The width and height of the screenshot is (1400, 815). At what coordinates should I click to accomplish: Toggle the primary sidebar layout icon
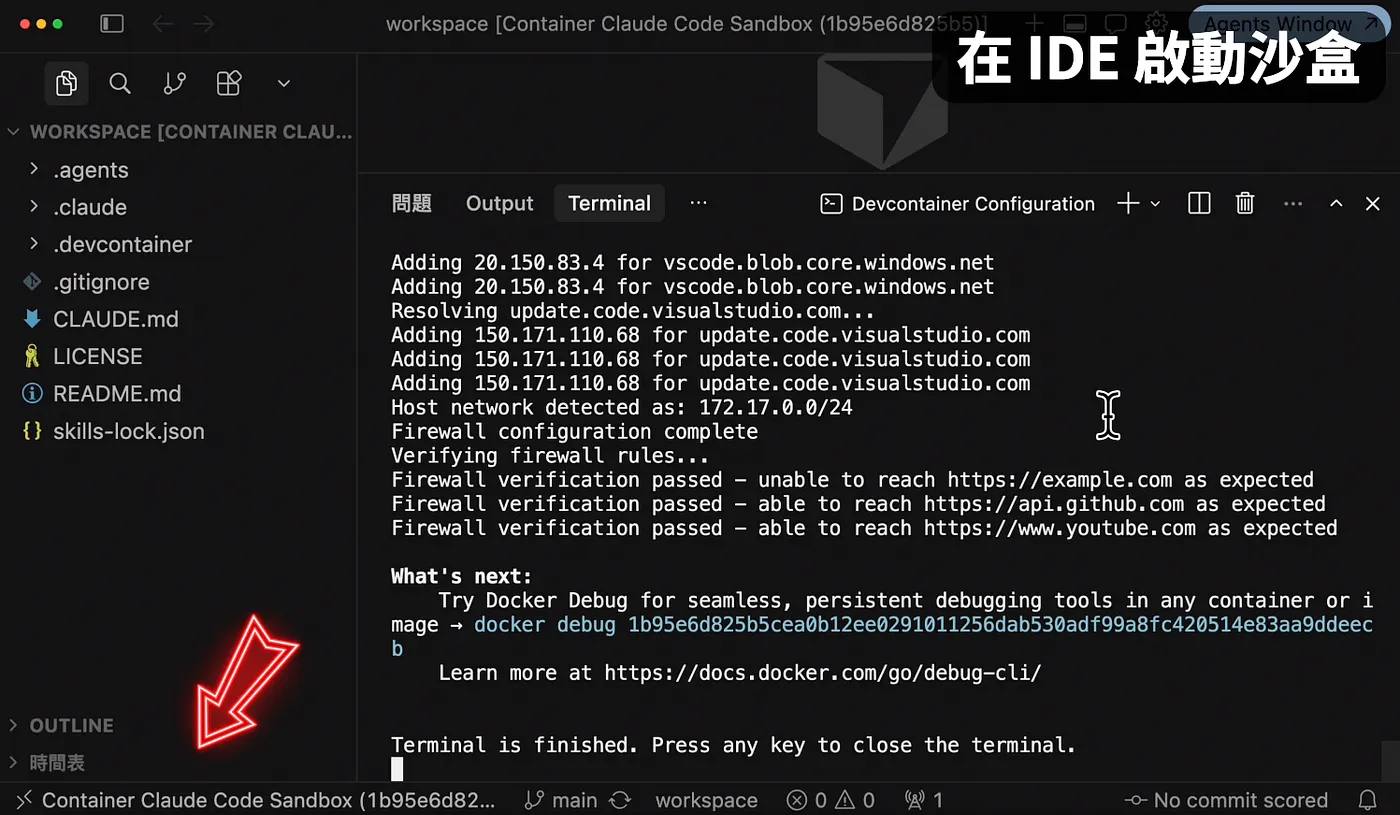pyautogui.click(x=112, y=24)
